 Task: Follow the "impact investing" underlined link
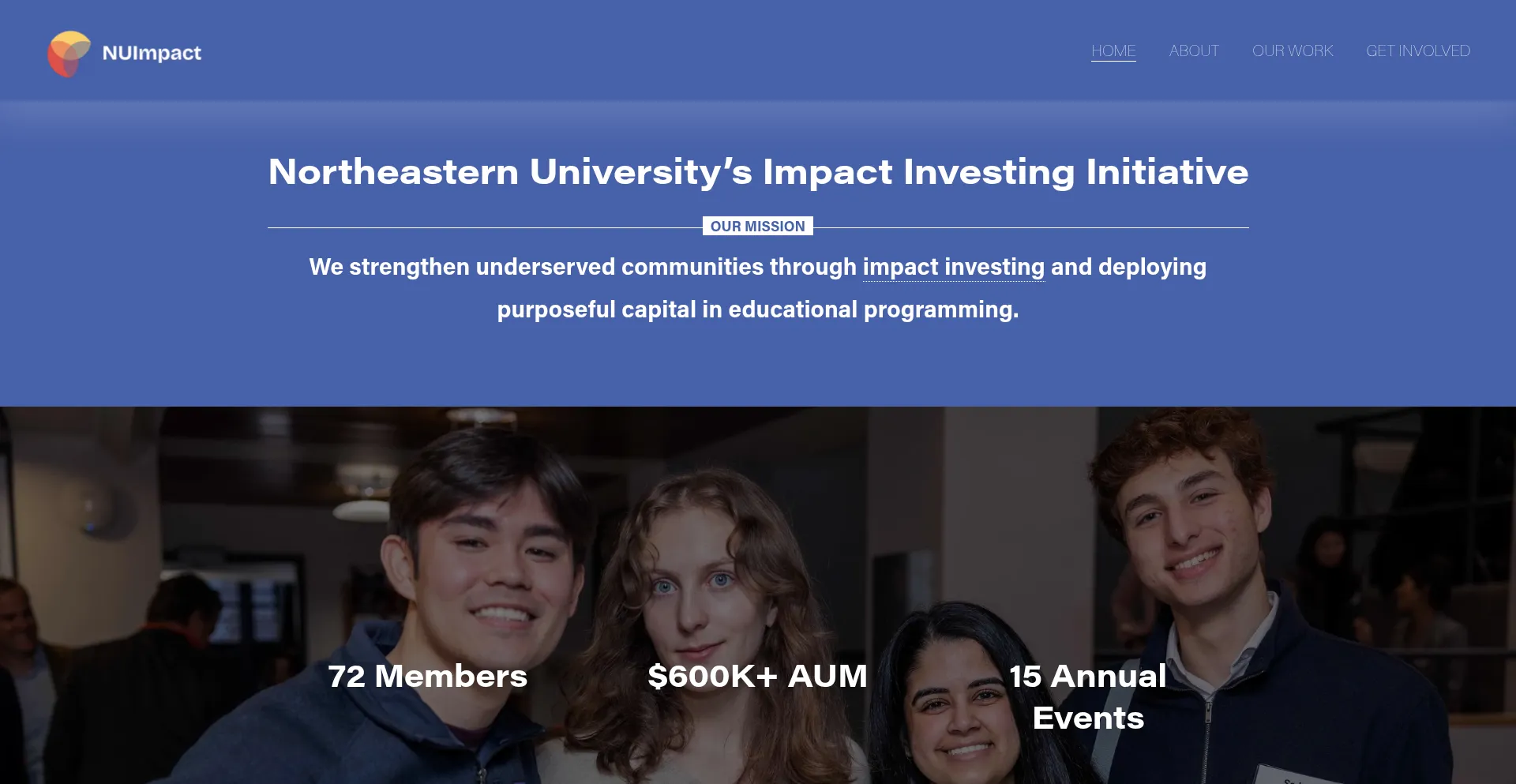tap(953, 268)
